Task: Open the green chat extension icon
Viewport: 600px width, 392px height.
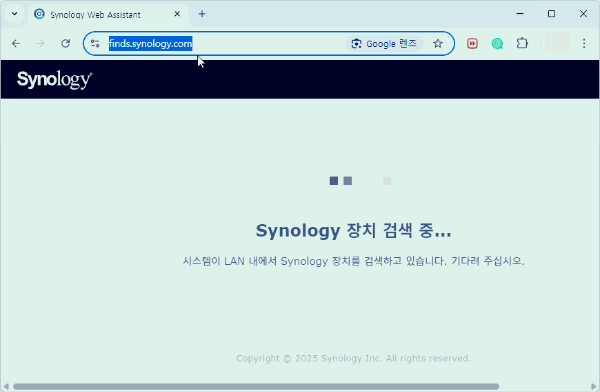Action: click(497, 44)
